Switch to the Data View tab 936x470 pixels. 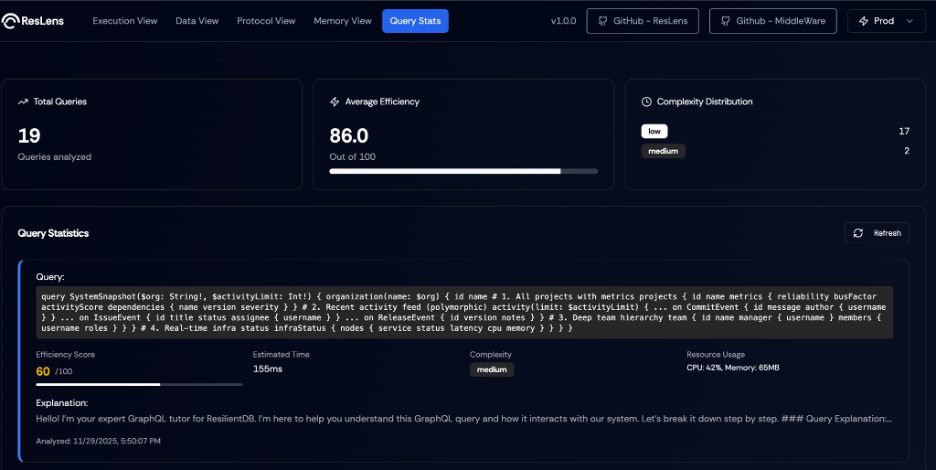pos(198,21)
